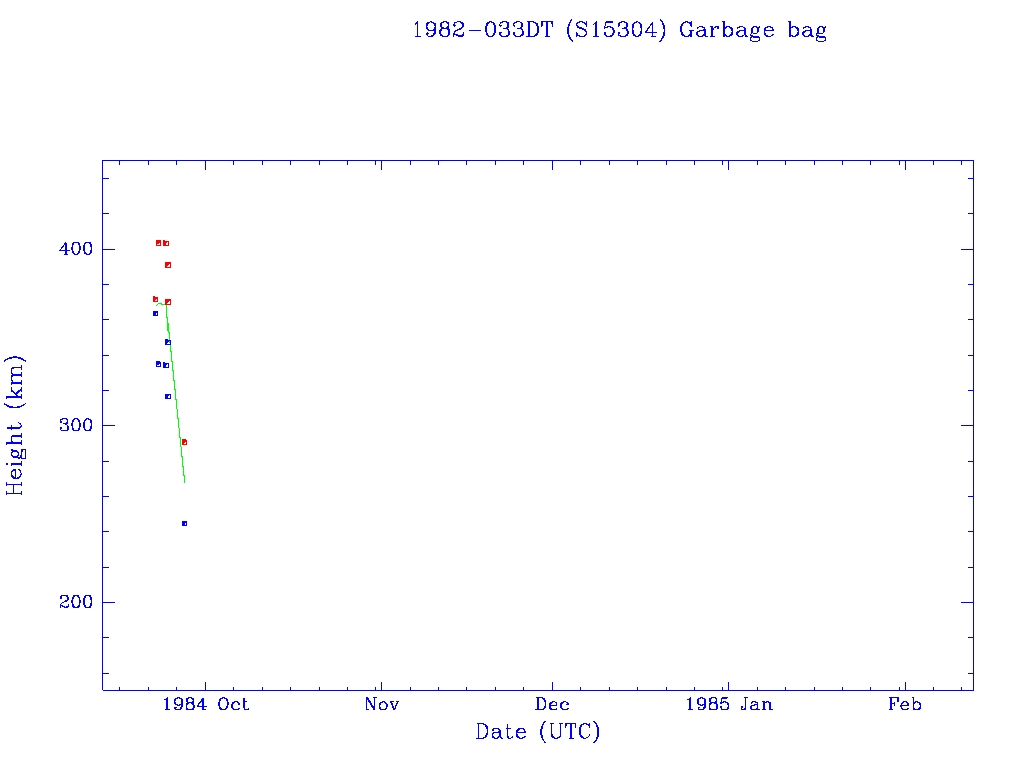The height and width of the screenshot is (768, 1024).
Task: Click the red data point near 290 km
Action: 184,442
